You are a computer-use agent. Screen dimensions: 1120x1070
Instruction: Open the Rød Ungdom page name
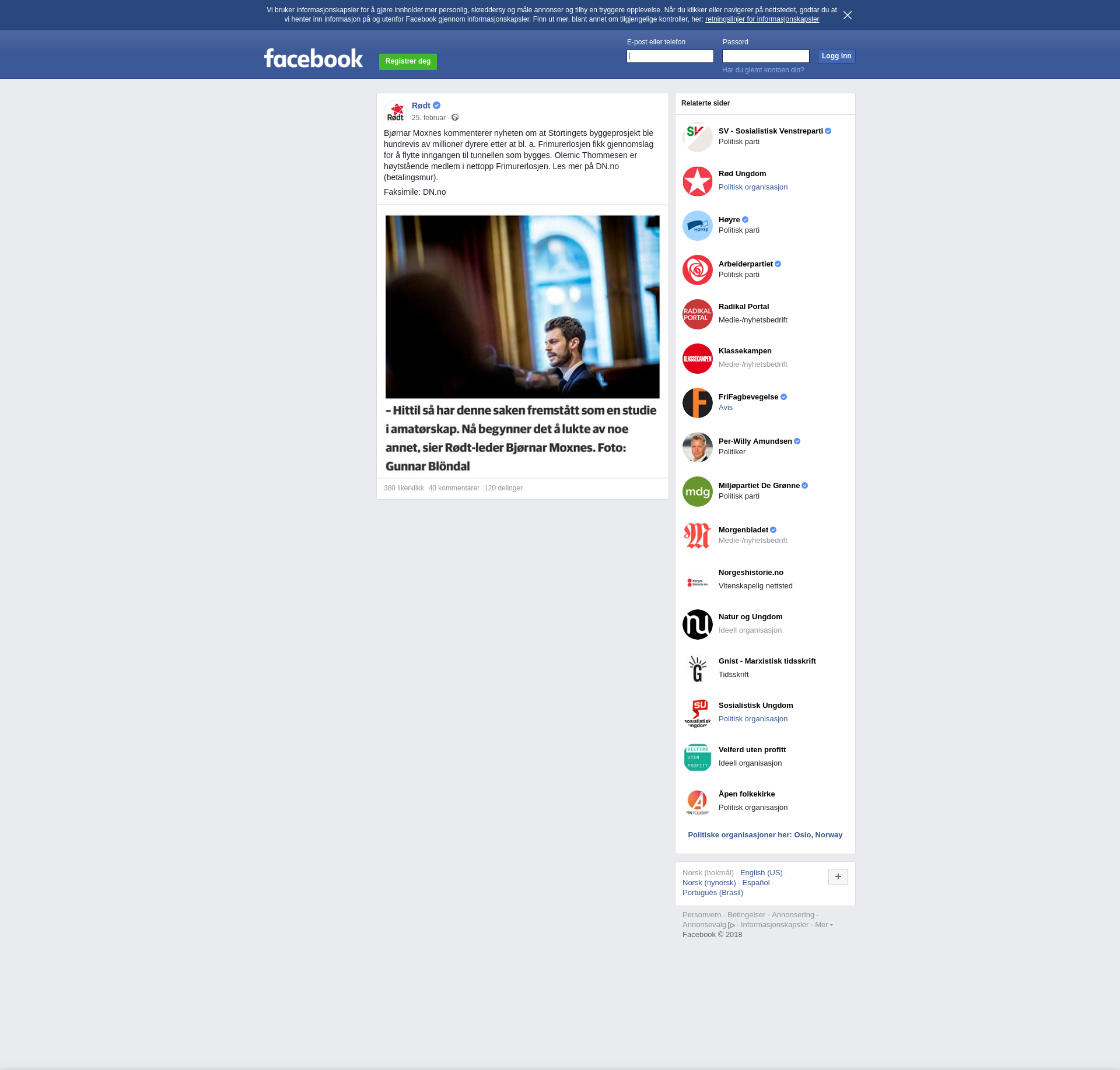[743, 174]
